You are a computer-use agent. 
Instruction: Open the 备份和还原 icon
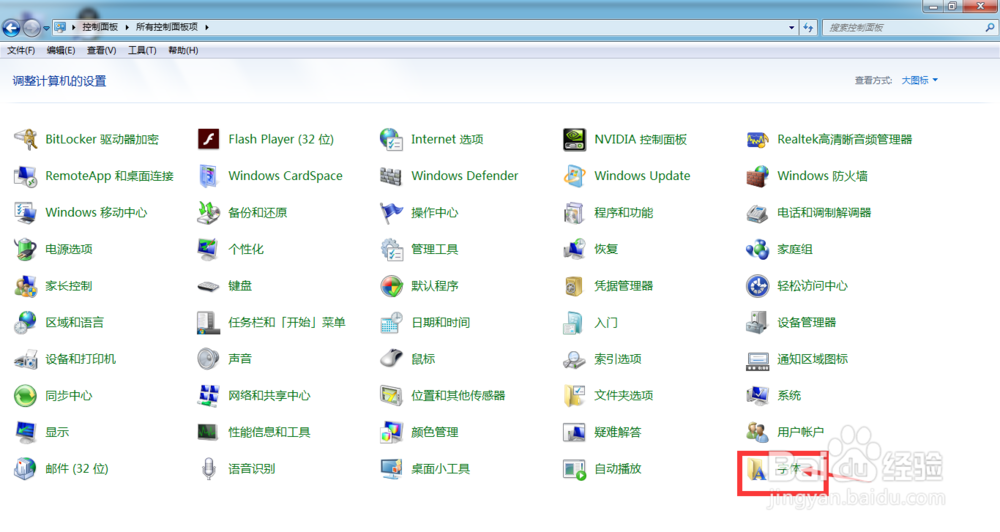(x=209, y=212)
